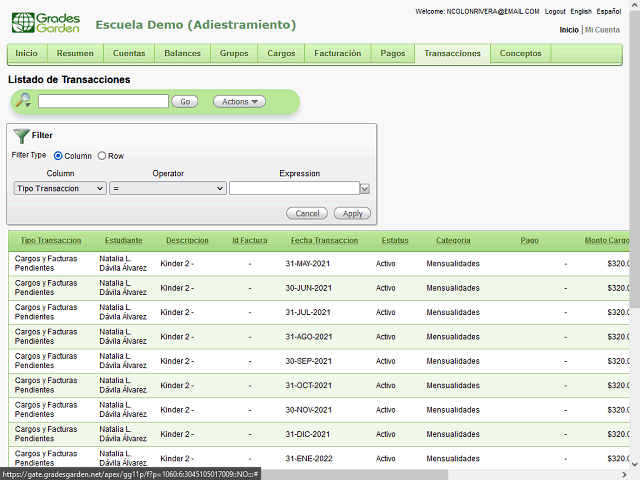The height and width of the screenshot is (480, 640).
Task: Switch to the Facturación tab
Action: tap(337, 53)
